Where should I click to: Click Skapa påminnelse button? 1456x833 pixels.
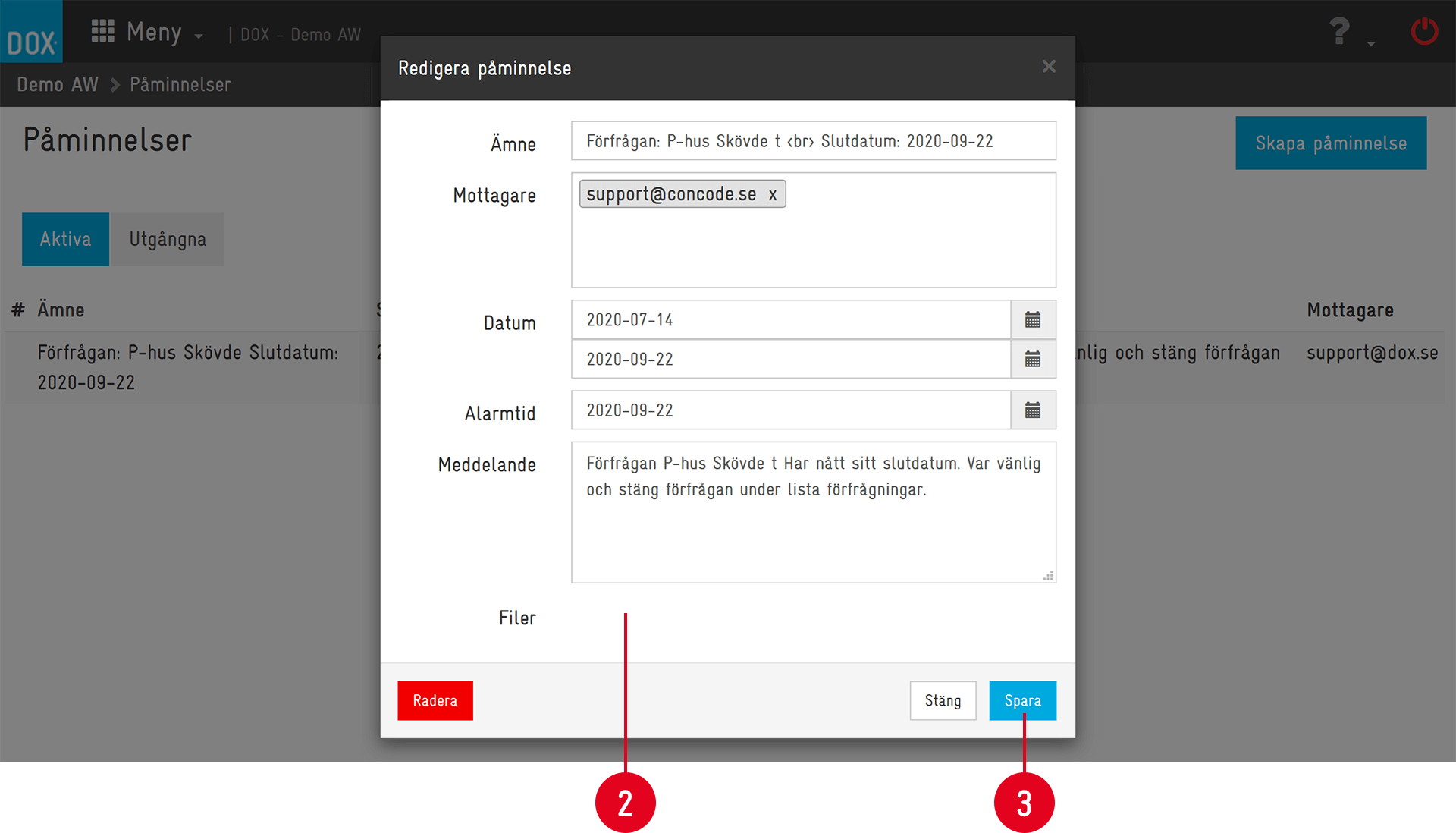tap(1331, 143)
